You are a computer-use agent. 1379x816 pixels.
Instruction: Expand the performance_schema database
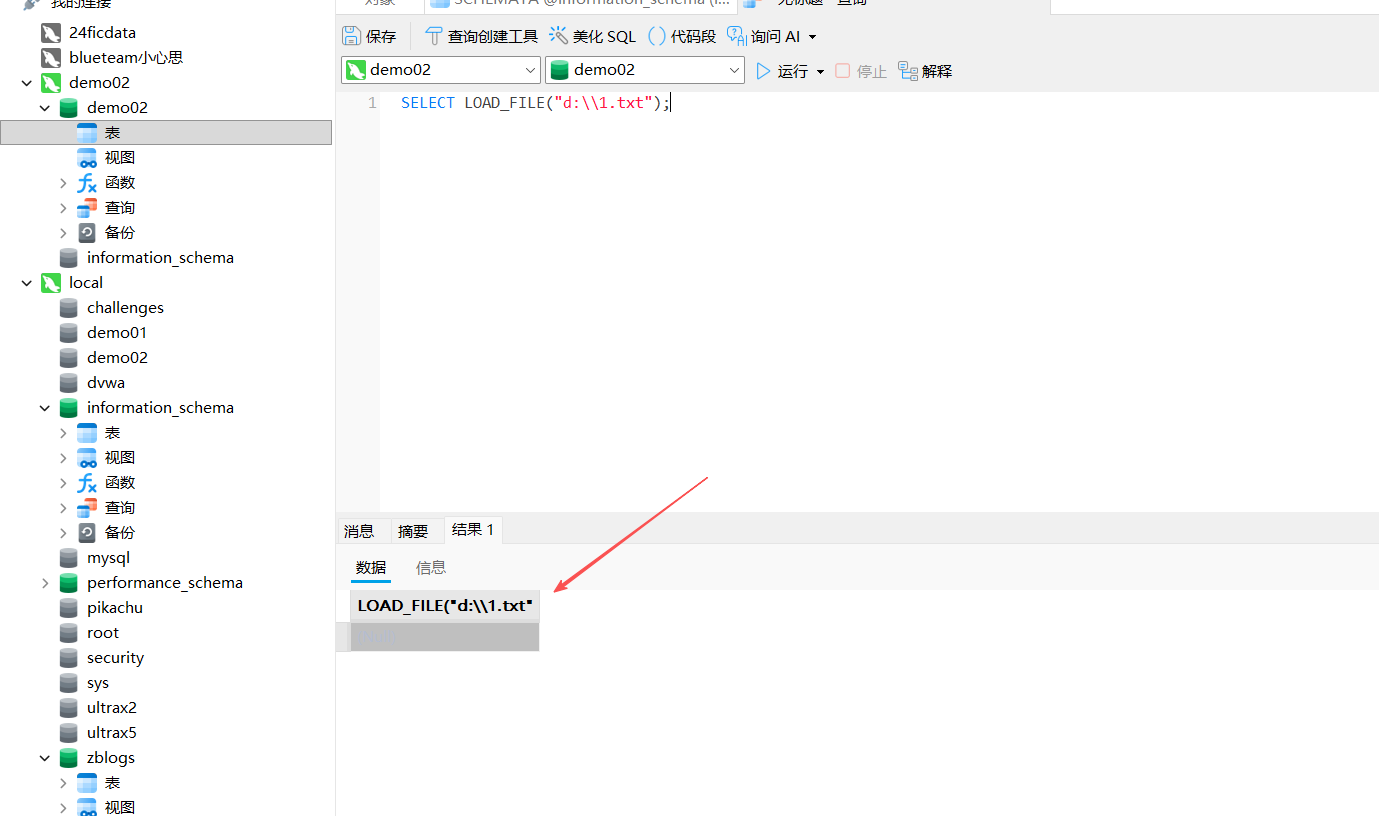pos(45,583)
